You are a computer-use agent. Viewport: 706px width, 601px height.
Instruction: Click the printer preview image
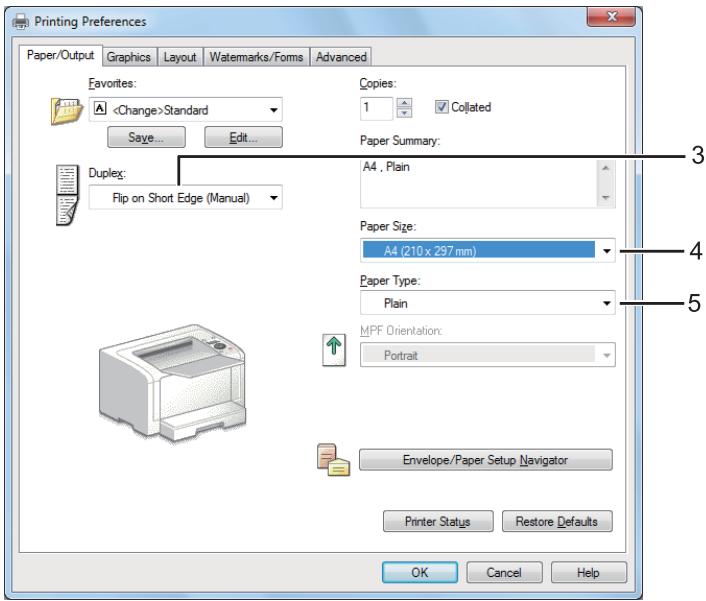[x=173, y=383]
